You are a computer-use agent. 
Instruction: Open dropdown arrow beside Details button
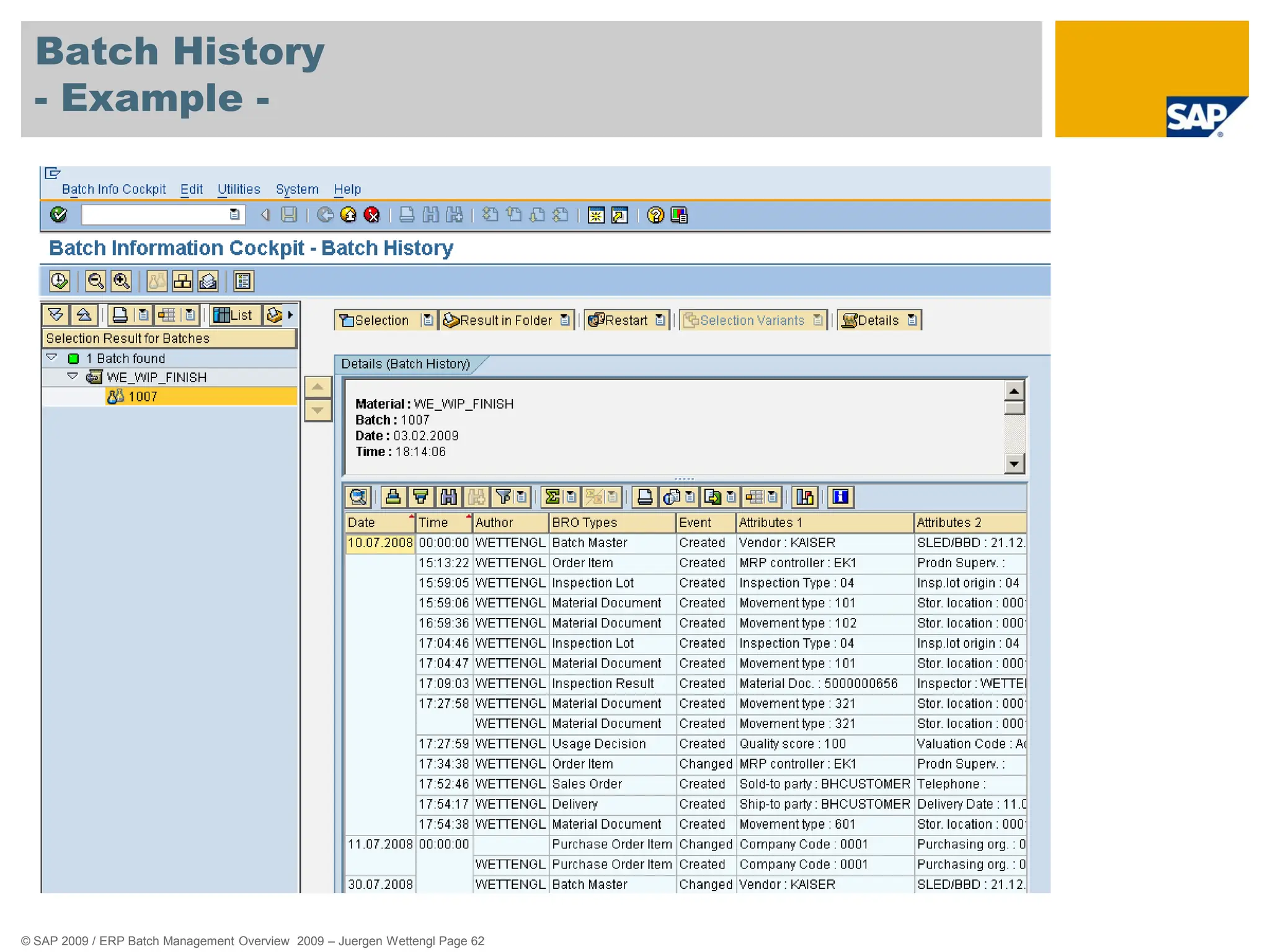coord(912,320)
